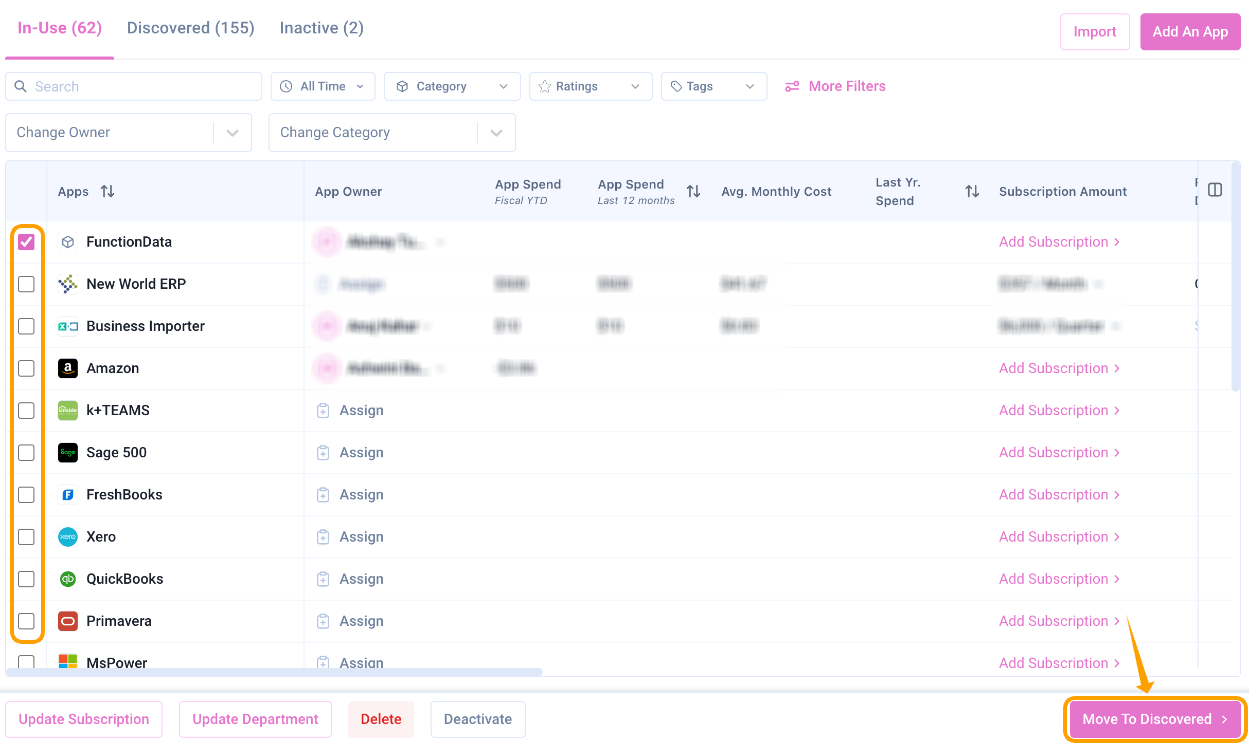Click the Import button
This screenshot has width=1249, height=743.
(x=1095, y=32)
